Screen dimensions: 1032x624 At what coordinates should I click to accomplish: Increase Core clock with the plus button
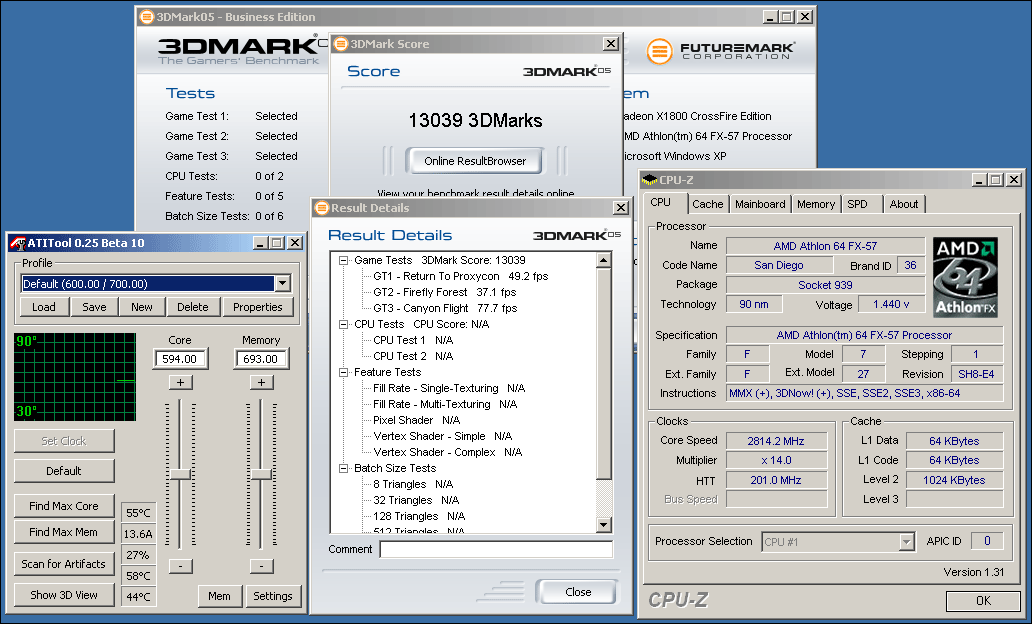click(180, 382)
